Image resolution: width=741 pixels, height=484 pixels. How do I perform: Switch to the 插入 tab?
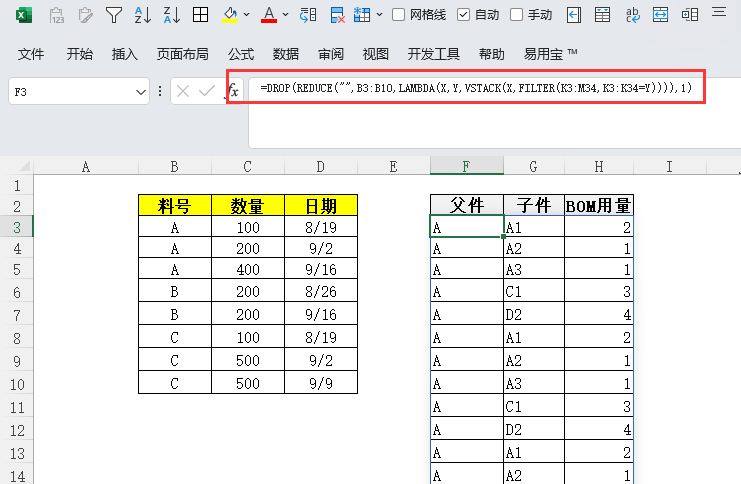coord(125,54)
